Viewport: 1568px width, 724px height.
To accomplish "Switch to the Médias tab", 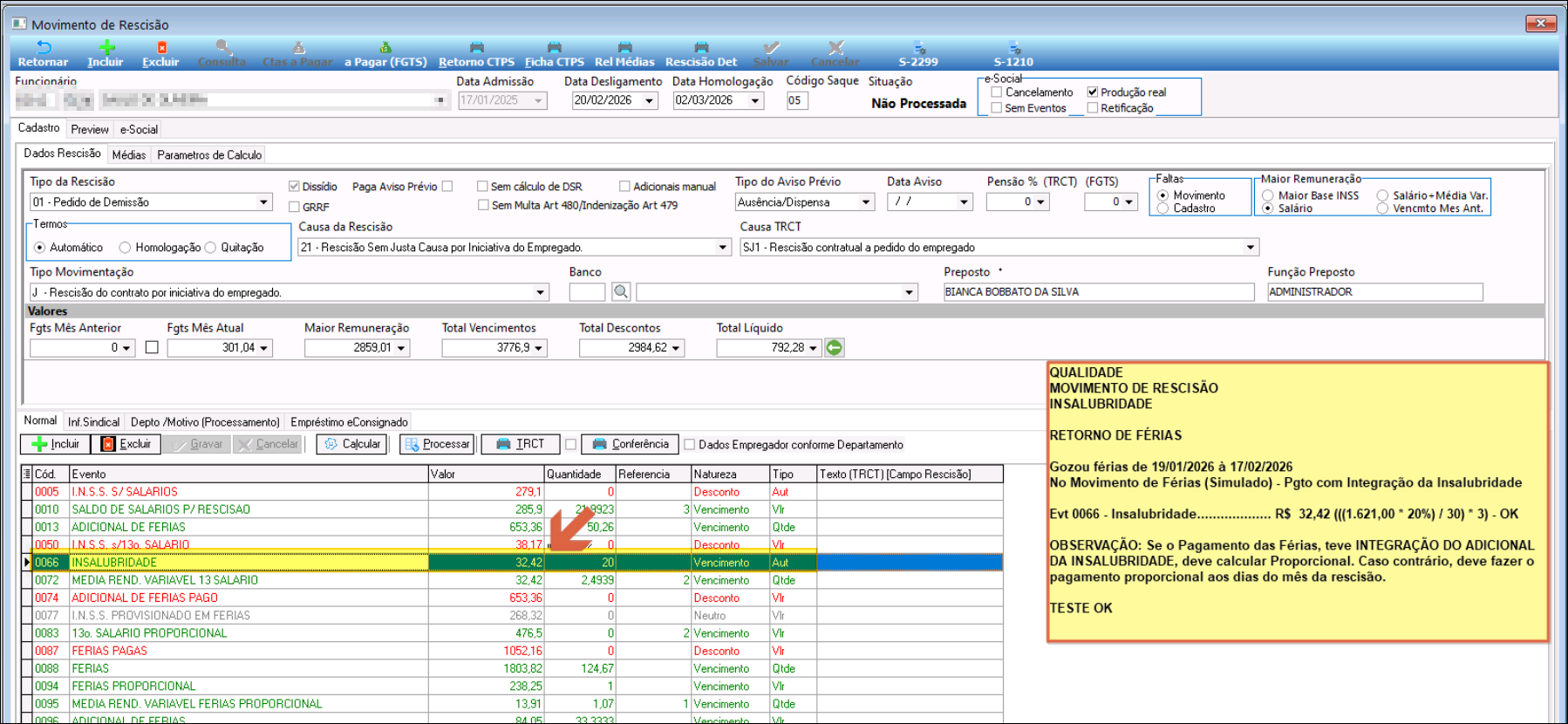I will click(x=129, y=155).
